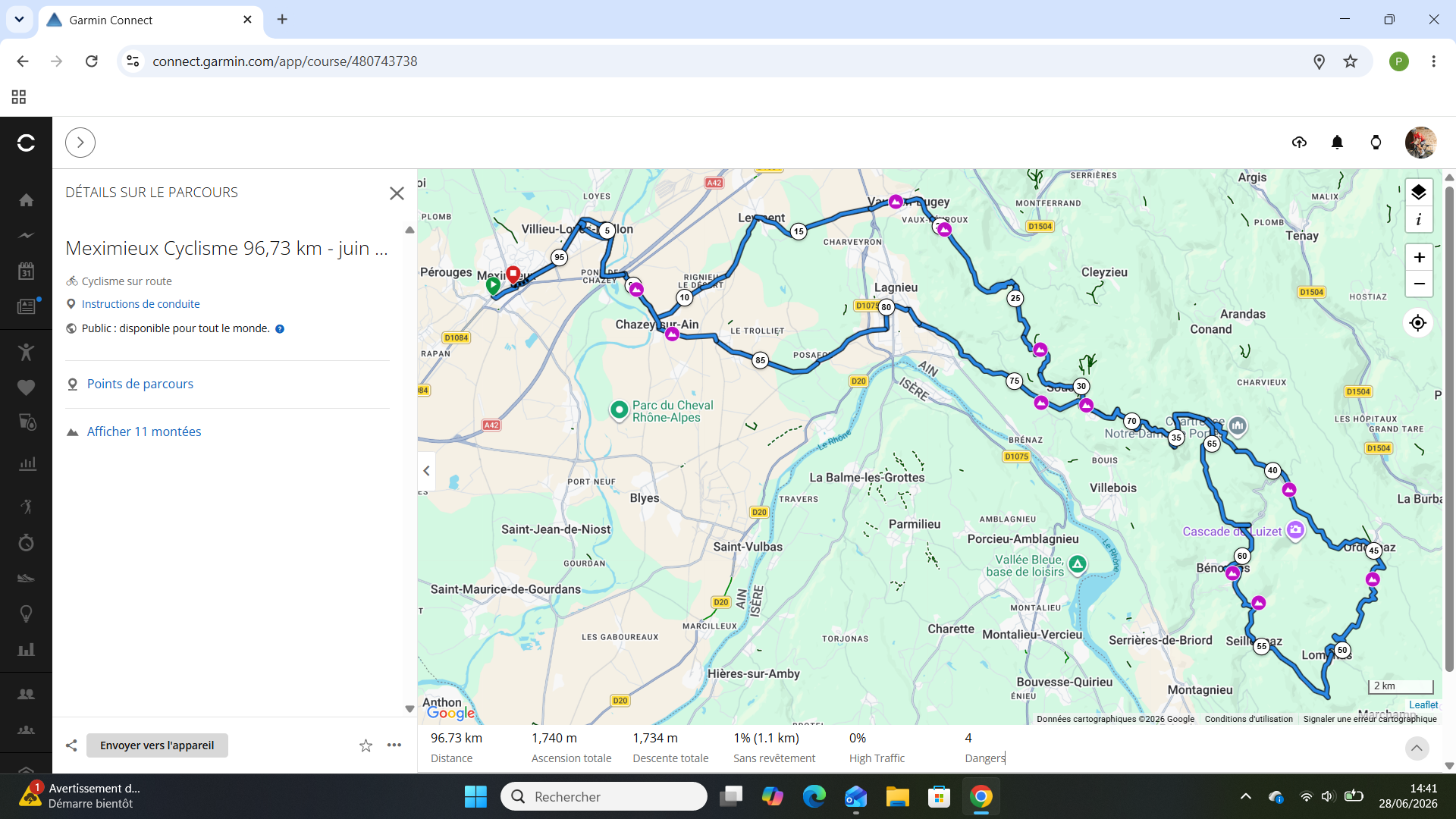
Task: Close the Détails sur le parcours panel
Action: point(397,193)
